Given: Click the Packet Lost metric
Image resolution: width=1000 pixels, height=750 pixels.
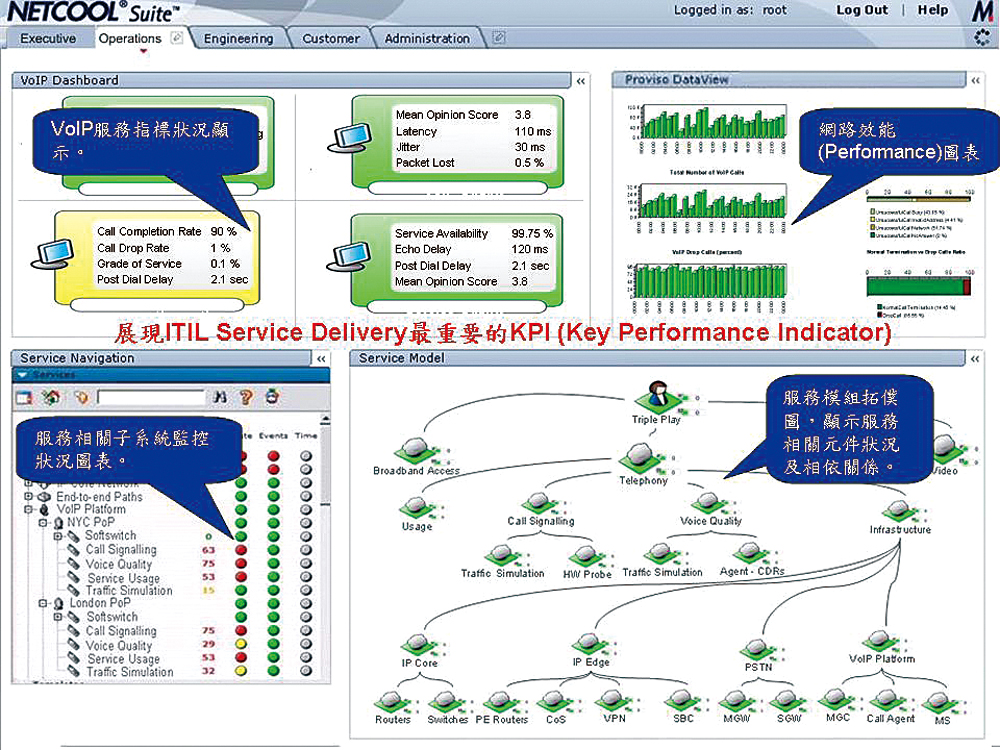Looking at the screenshot, I should pos(425,163).
